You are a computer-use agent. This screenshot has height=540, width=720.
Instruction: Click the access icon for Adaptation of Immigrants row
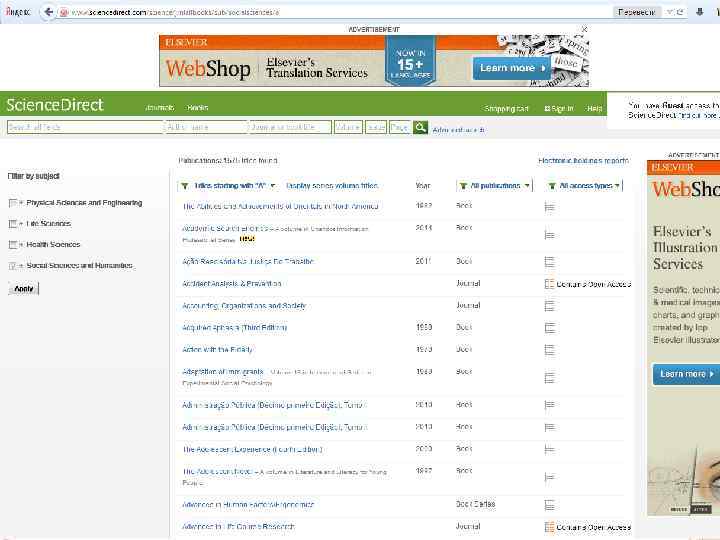(x=549, y=378)
